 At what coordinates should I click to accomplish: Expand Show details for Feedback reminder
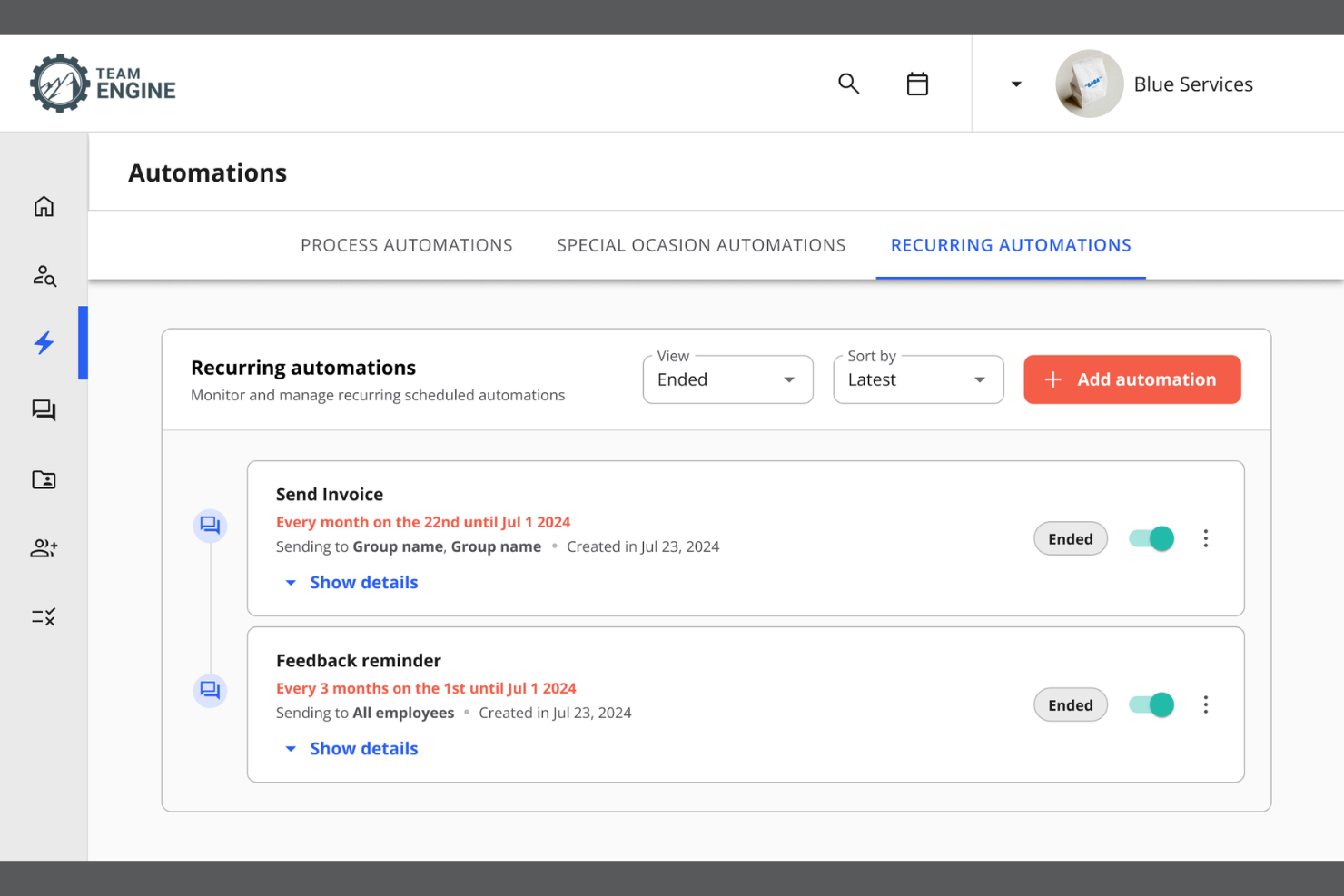[351, 749]
